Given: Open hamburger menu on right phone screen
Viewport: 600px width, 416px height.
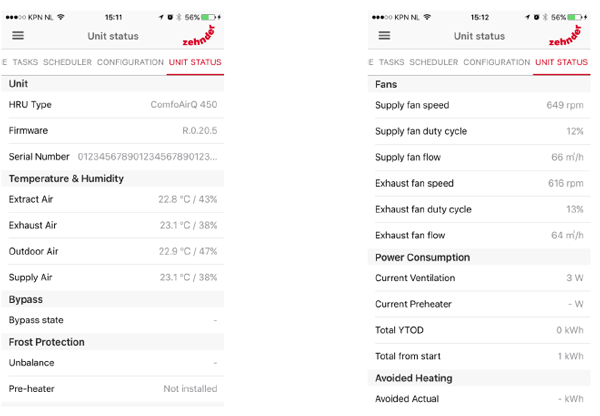Looking at the screenshot, I should 384,36.
